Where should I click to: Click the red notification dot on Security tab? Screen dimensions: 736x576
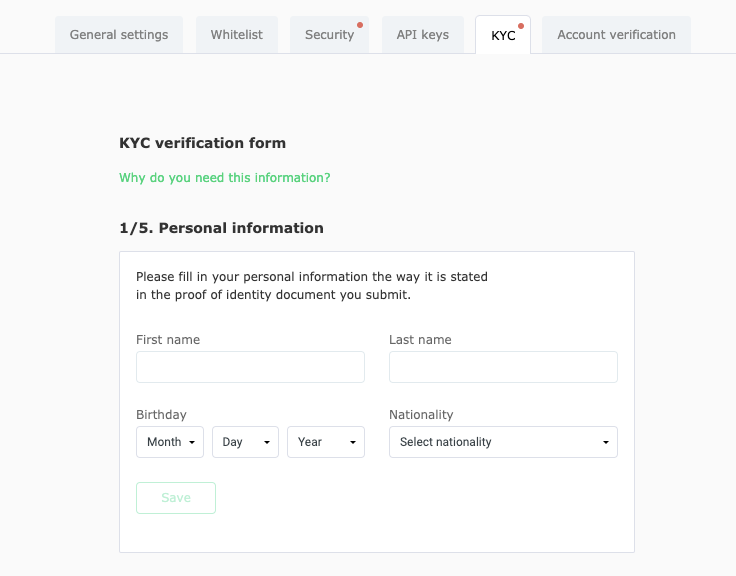[360, 25]
